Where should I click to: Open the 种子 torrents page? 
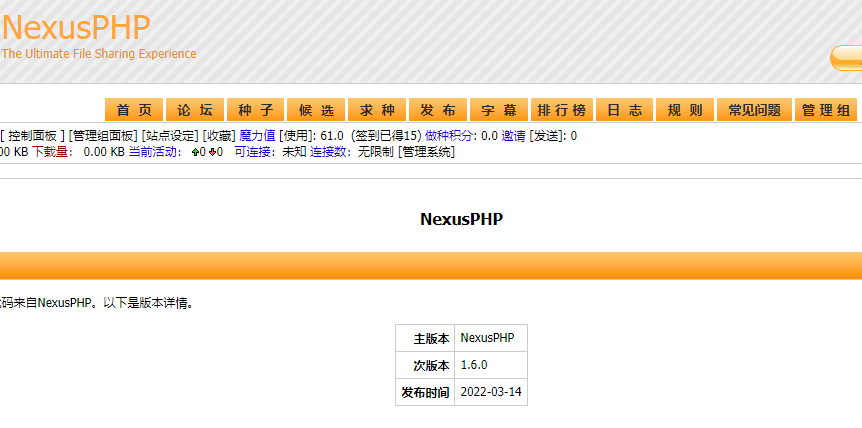tap(256, 110)
